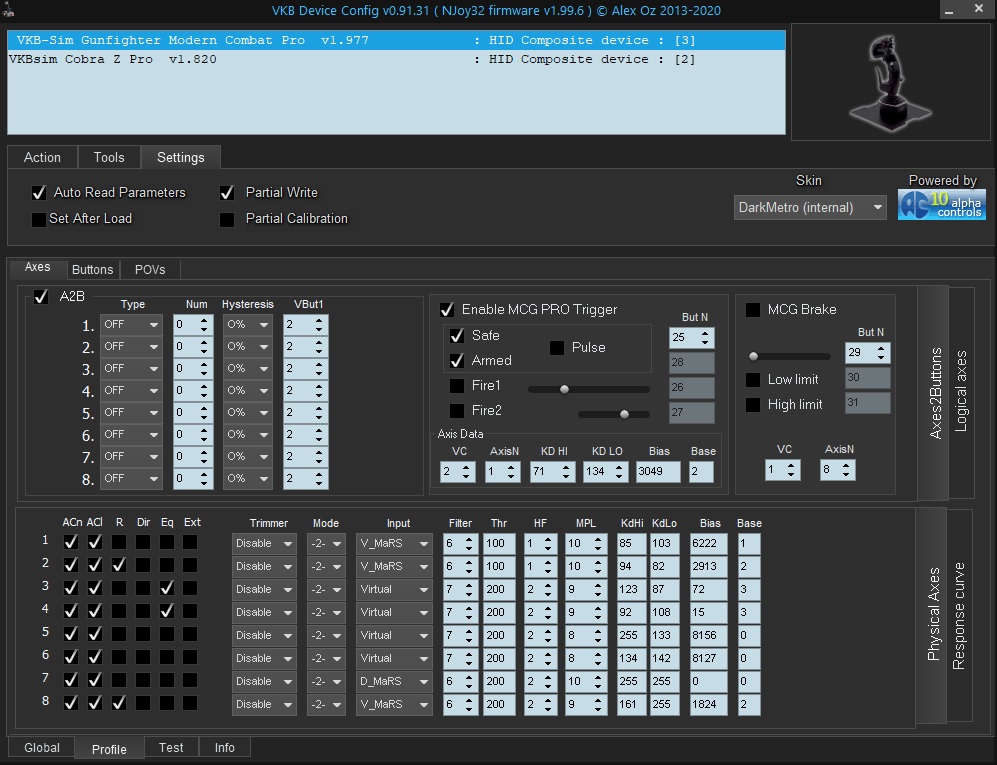Click the app icon in the title bar
The height and width of the screenshot is (765, 997).
(x=8, y=9)
